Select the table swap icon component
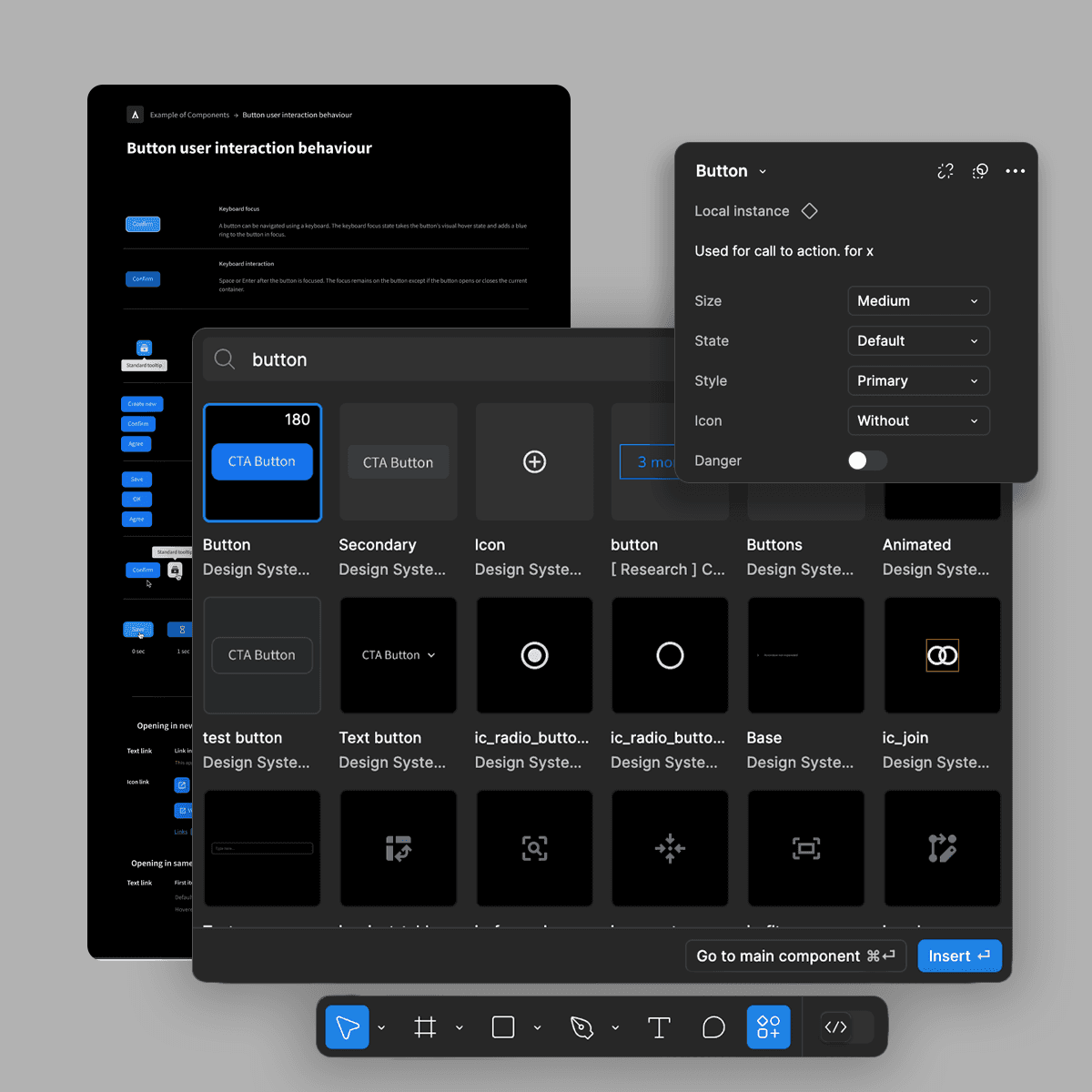The image size is (1092, 1092). click(398, 848)
